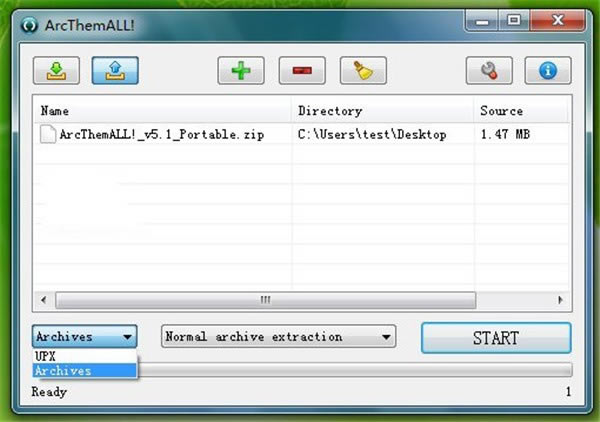The width and height of the screenshot is (600, 422).
Task: Toggle the blue up-arrow compress mode button
Action: pyautogui.click(x=115, y=71)
